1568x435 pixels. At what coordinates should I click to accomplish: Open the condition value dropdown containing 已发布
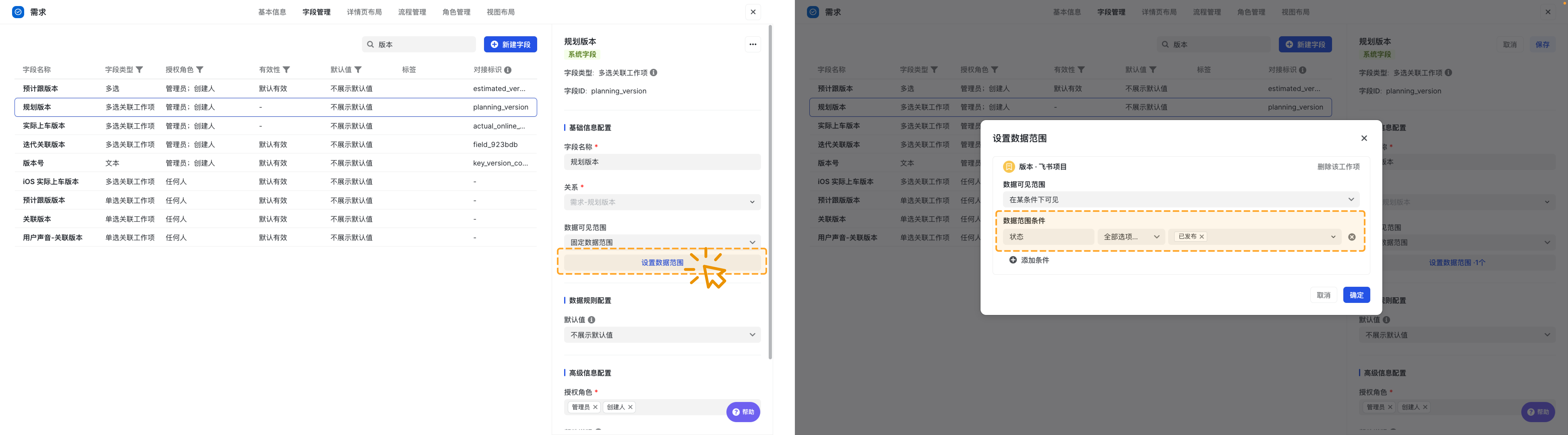1255,237
